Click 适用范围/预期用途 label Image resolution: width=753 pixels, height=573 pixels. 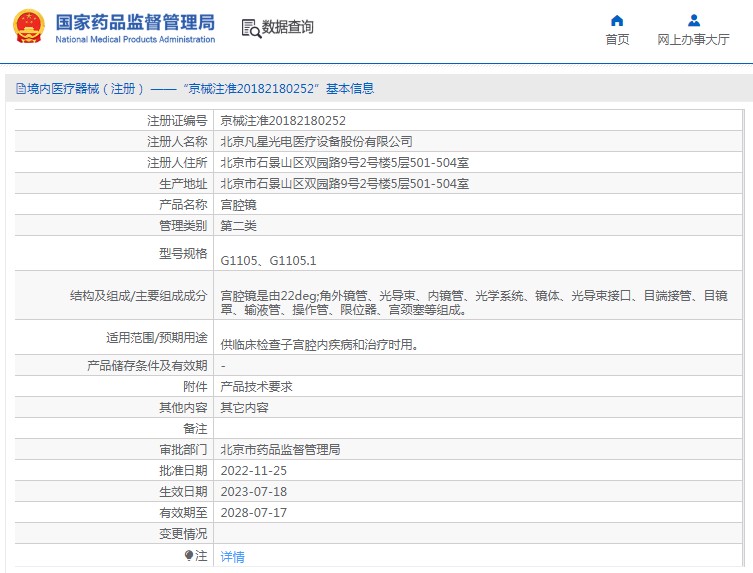coord(157,338)
